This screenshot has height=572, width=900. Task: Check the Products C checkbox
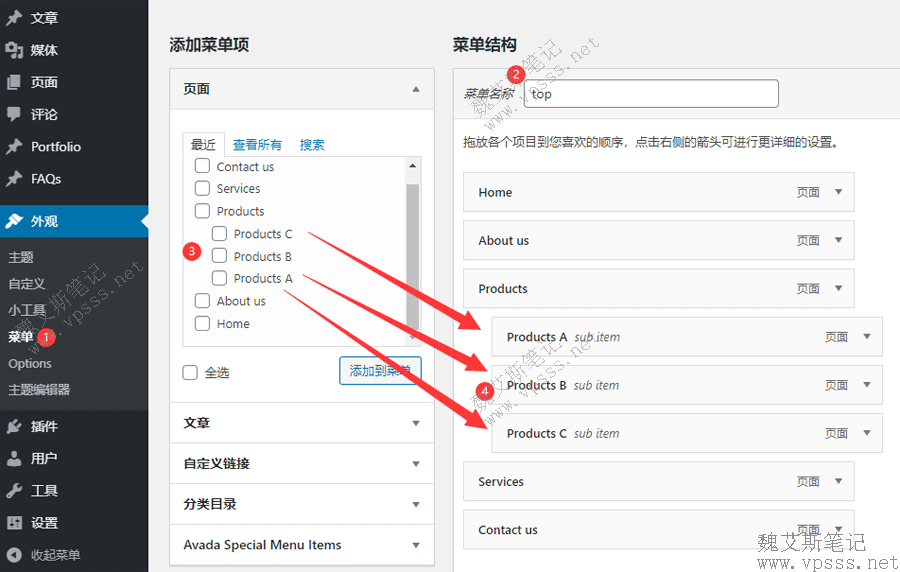click(x=219, y=234)
